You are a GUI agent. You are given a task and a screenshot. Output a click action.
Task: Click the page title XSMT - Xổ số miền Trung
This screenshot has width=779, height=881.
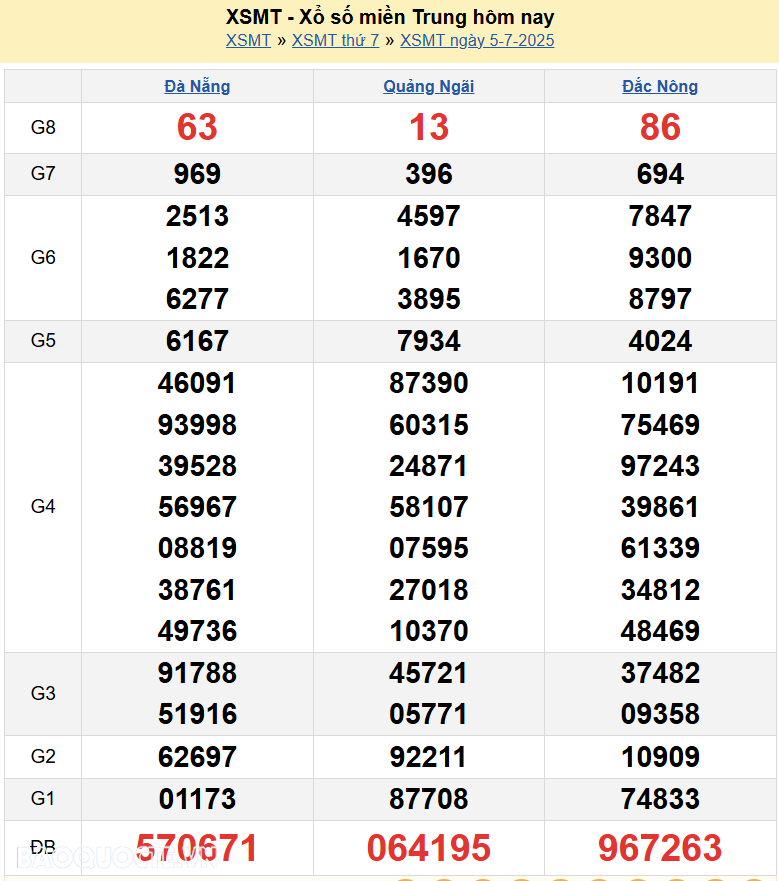[x=389, y=17]
